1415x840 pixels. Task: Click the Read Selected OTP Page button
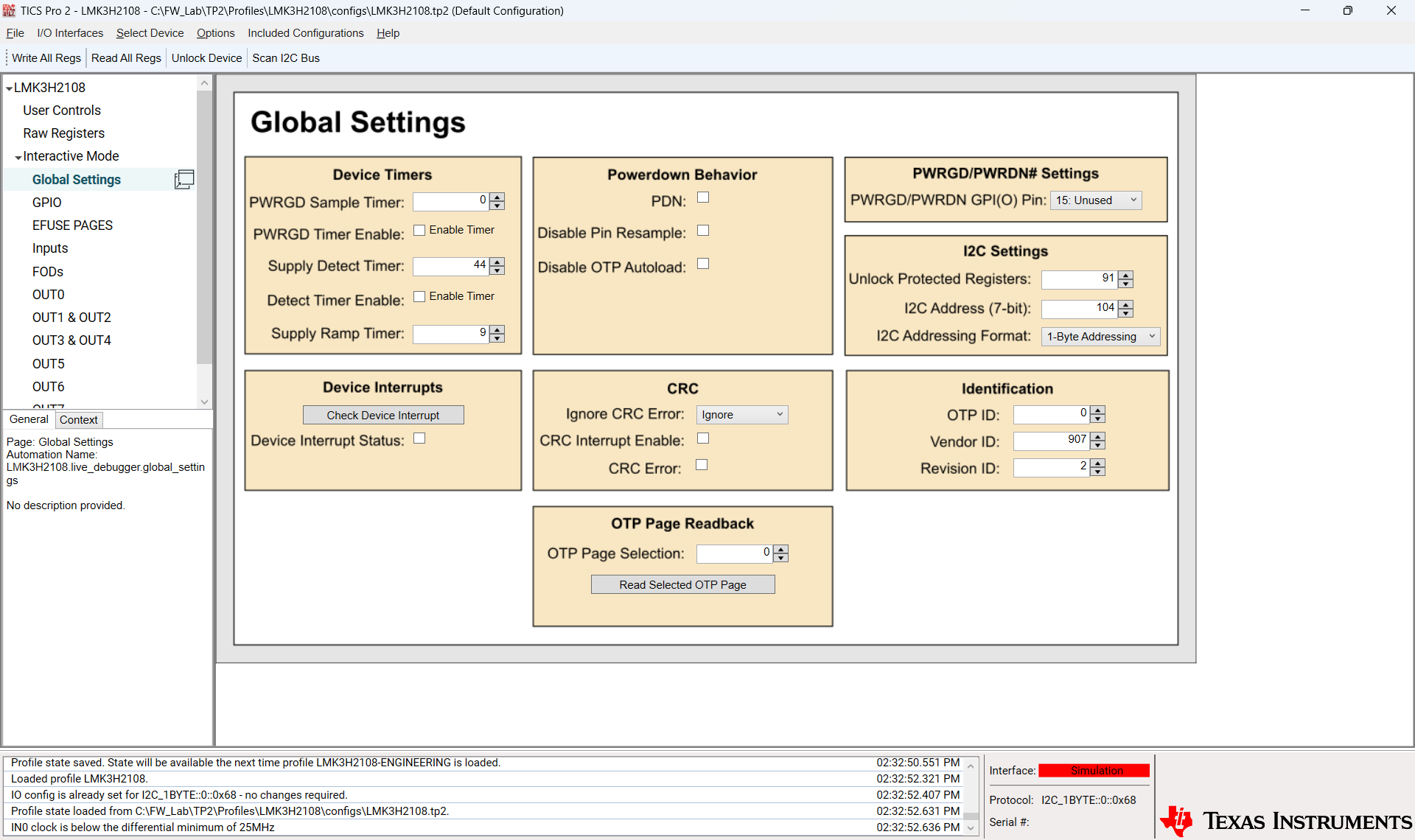[682, 584]
